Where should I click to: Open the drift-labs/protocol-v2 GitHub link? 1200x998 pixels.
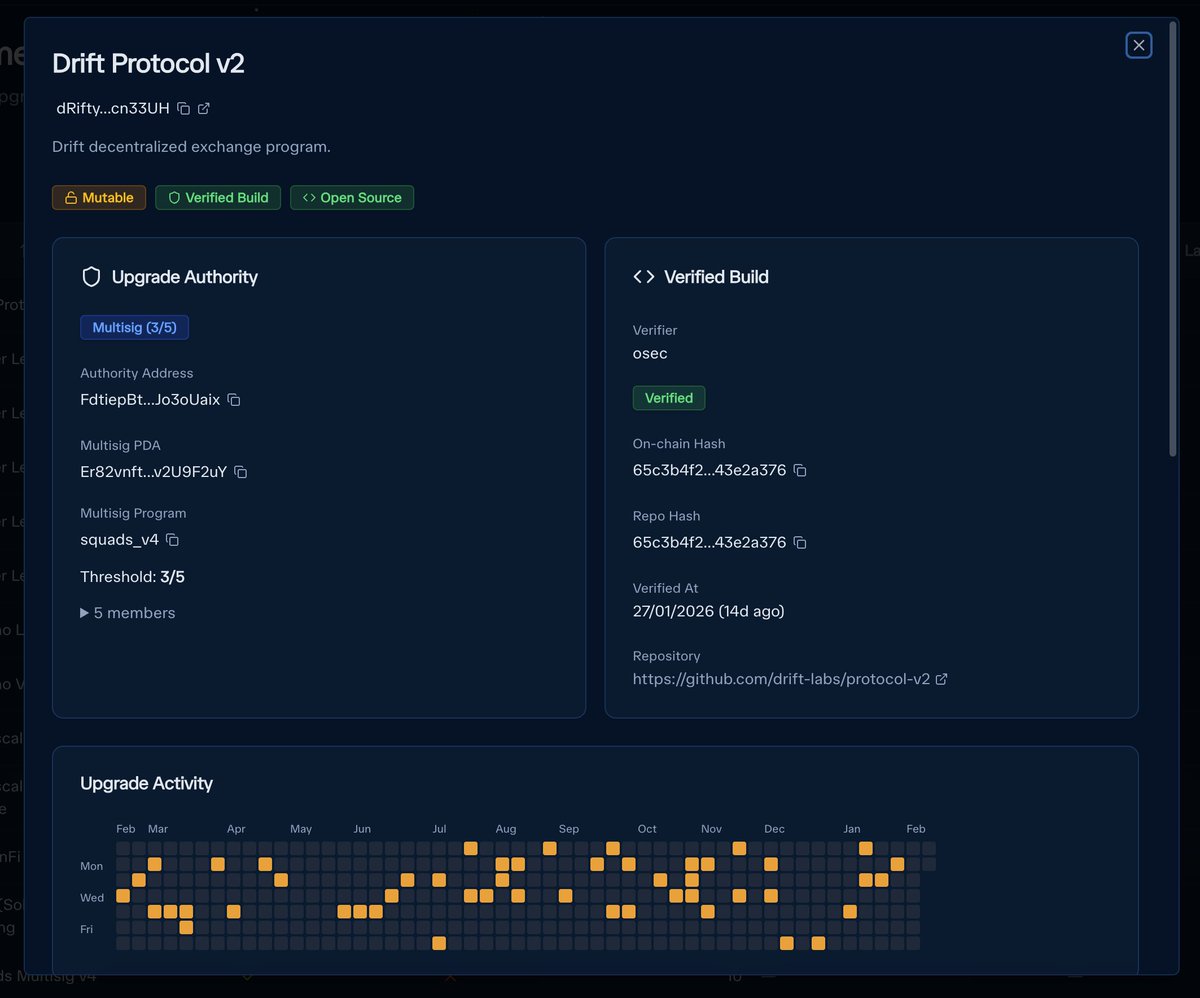[781, 679]
